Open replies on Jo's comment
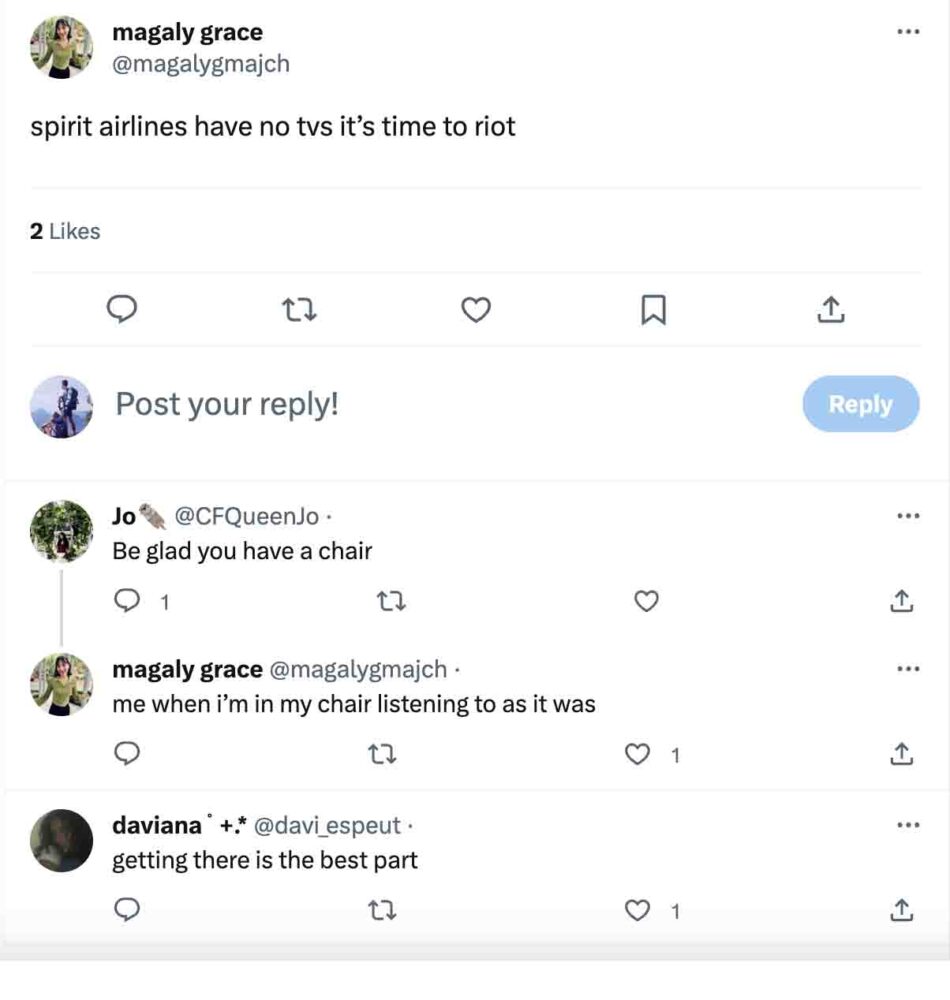 click(127, 601)
